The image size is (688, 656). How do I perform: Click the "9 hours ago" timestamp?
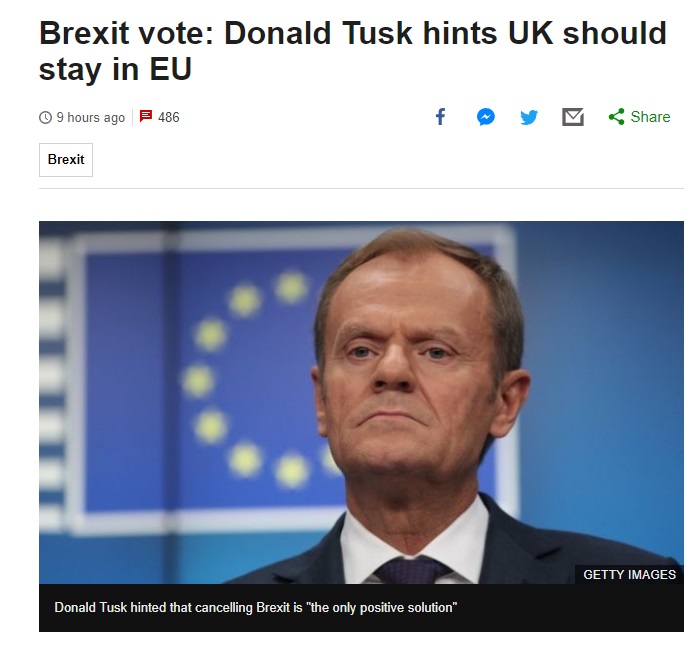tap(90, 118)
